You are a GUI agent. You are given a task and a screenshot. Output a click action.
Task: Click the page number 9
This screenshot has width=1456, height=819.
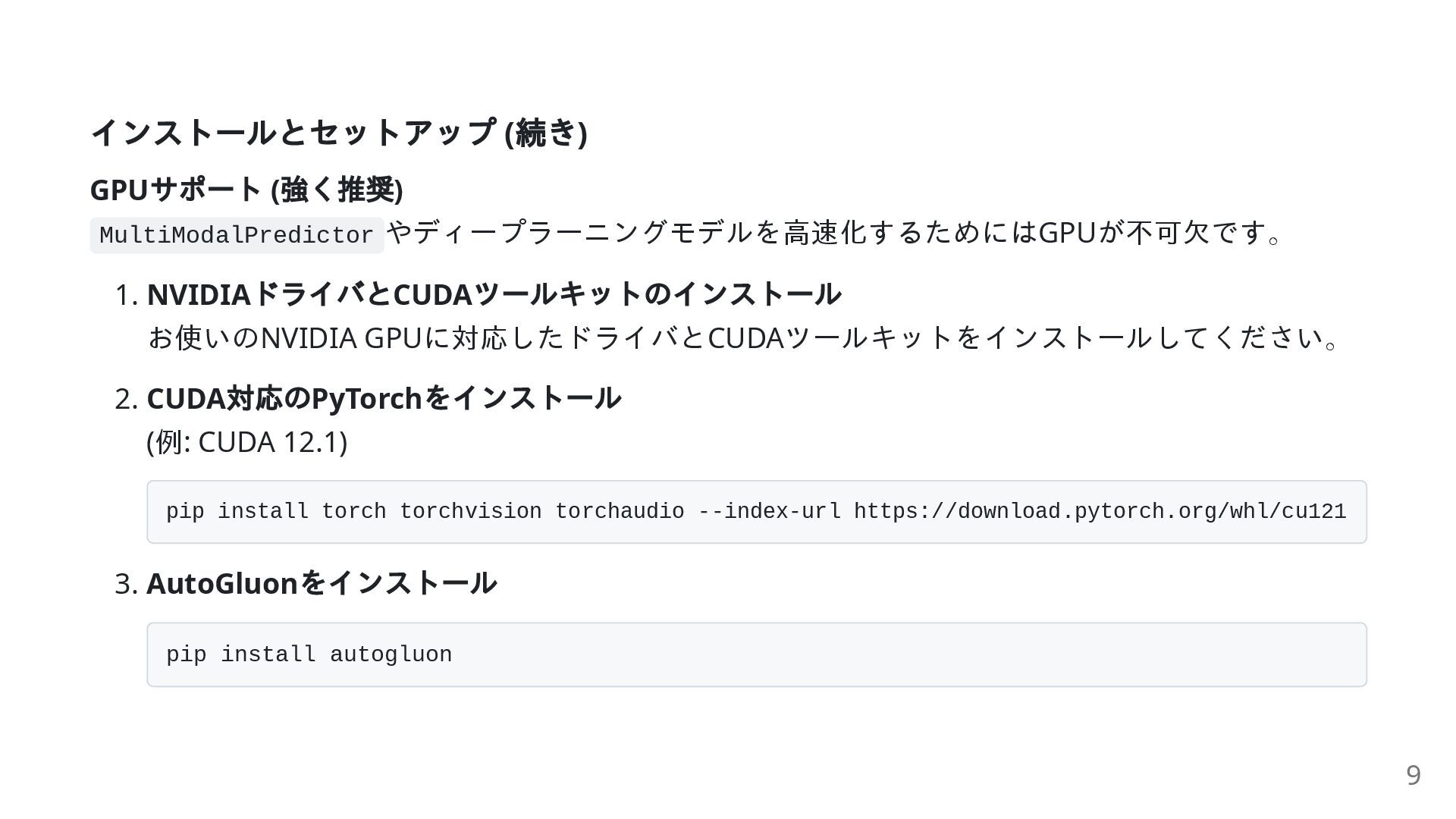click(1414, 775)
